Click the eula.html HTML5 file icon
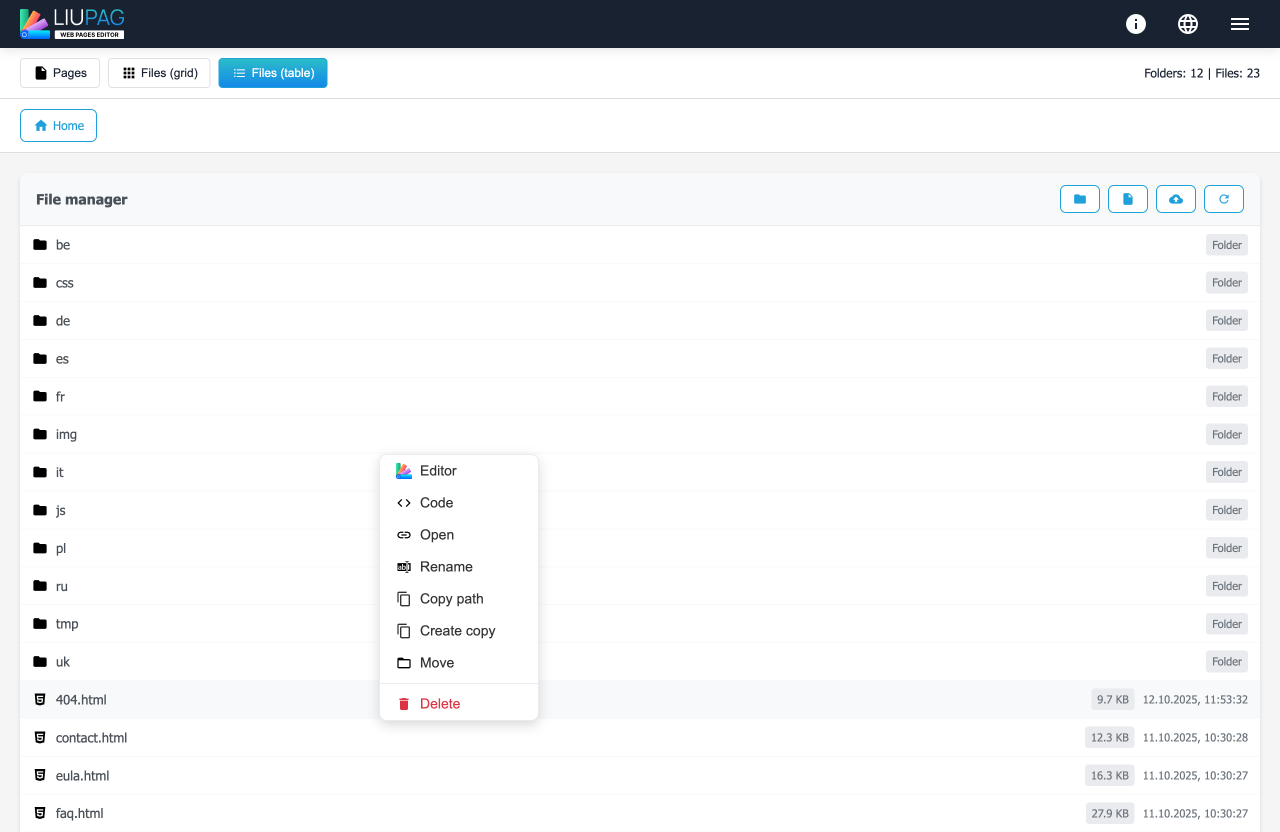Image resolution: width=1280 pixels, height=832 pixels. [x=40, y=775]
